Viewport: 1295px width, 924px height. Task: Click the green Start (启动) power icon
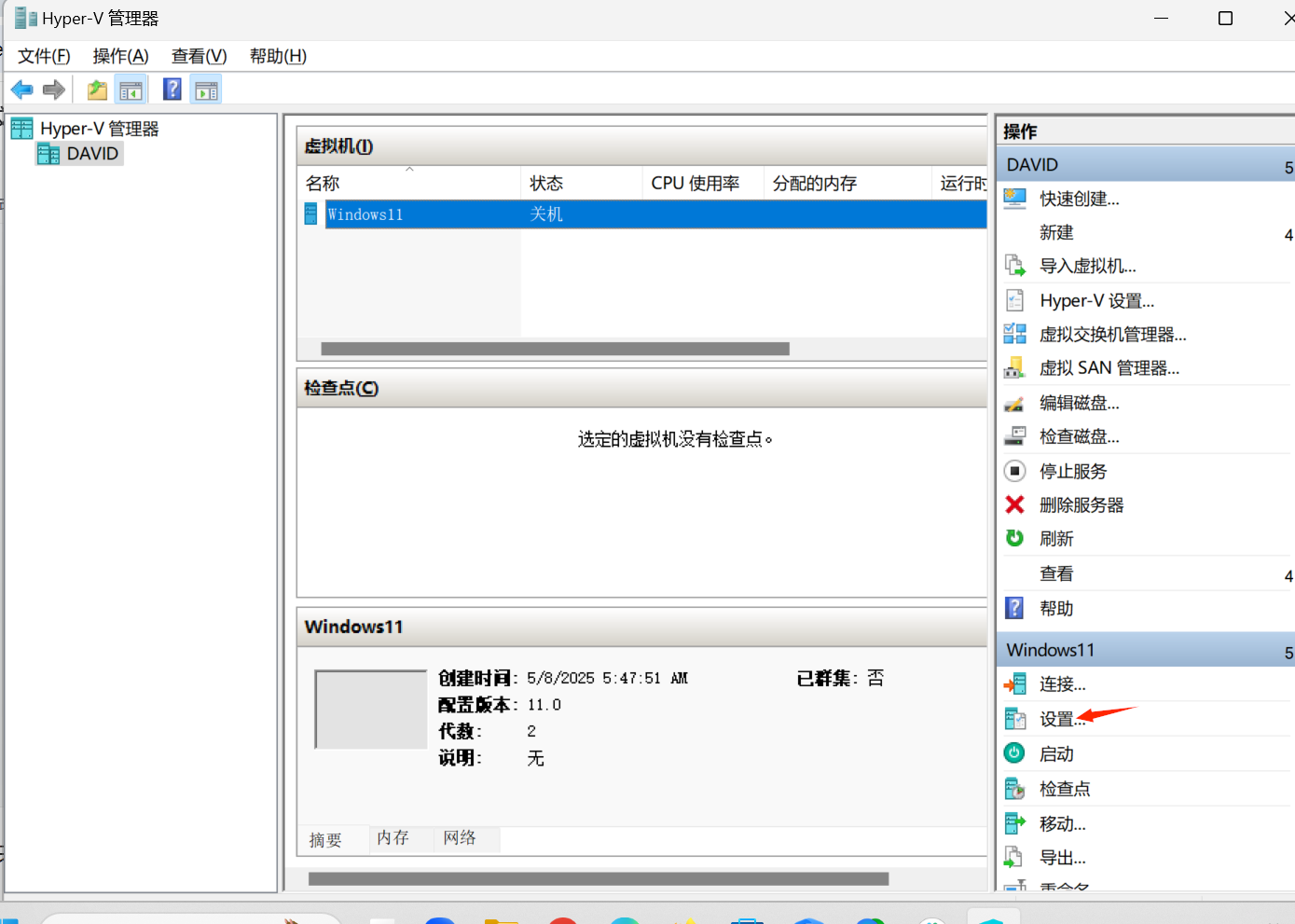[x=1015, y=753]
